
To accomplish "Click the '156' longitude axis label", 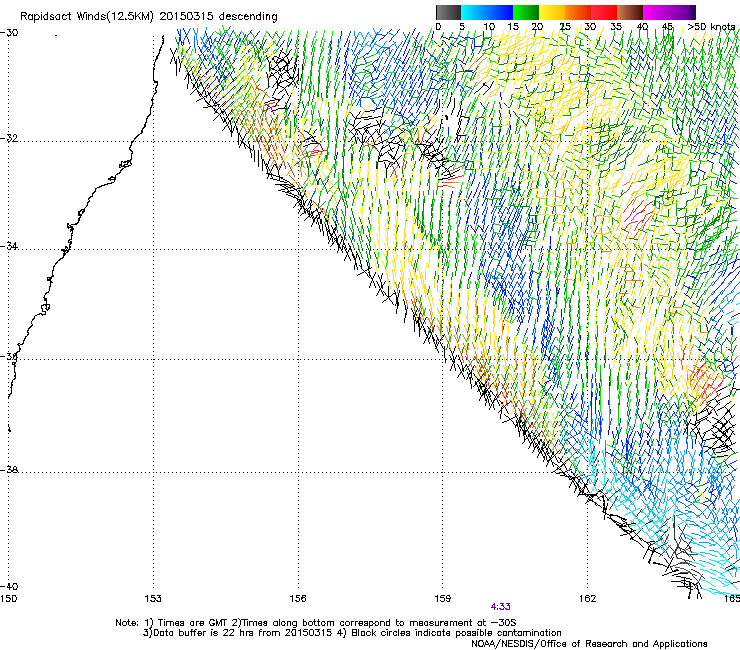I will tap(298, 599).
